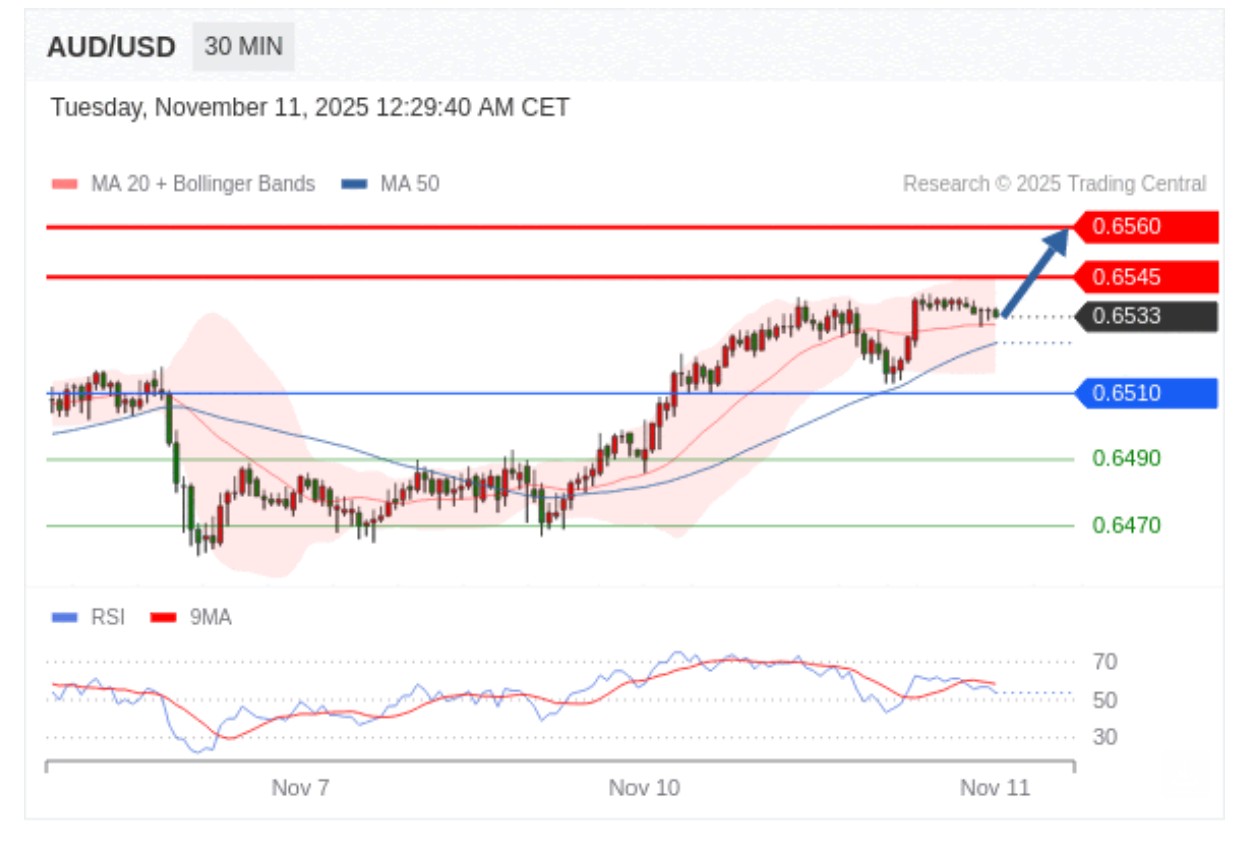The width and height of the screenshot is (1256, 852).
Task: Click the blue RSI legend marker
Action: (64, 618)
